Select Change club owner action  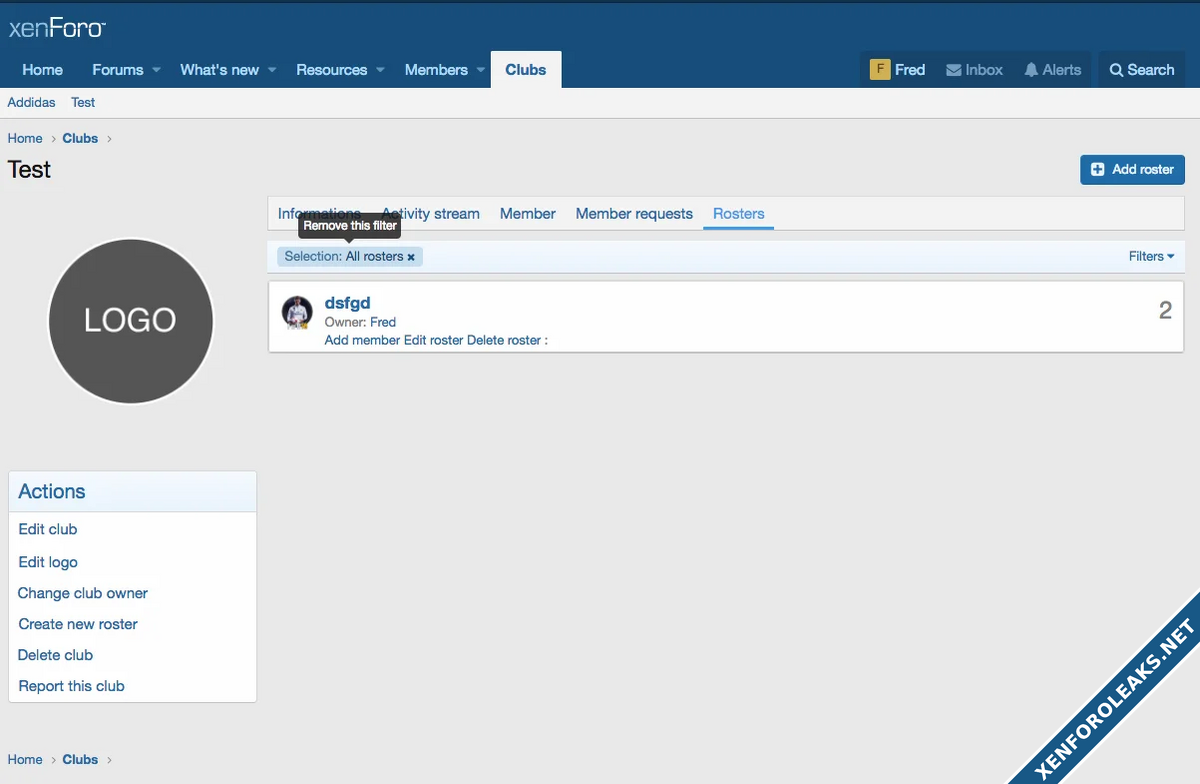click(x=83, y=593)
